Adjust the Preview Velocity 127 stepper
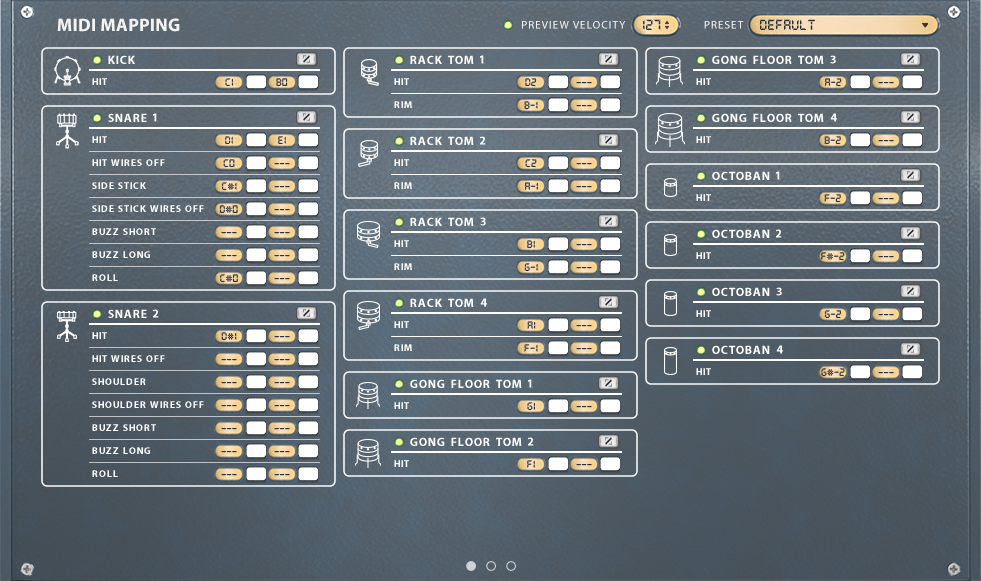Viewport: 981px width, 581px height. pyautogui.click(x=656, y=25)
